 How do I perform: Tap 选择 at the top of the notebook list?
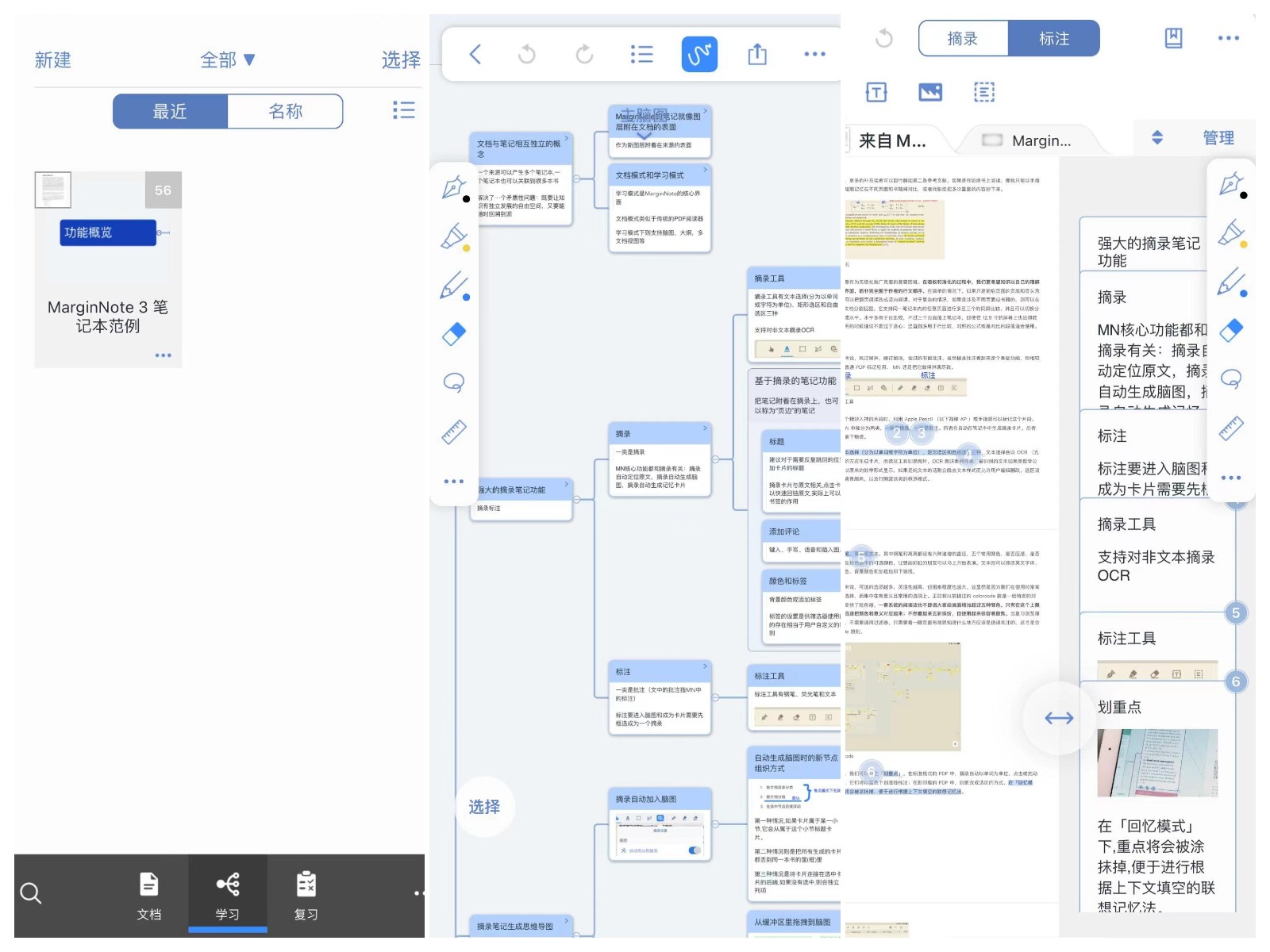click(401, 59)
